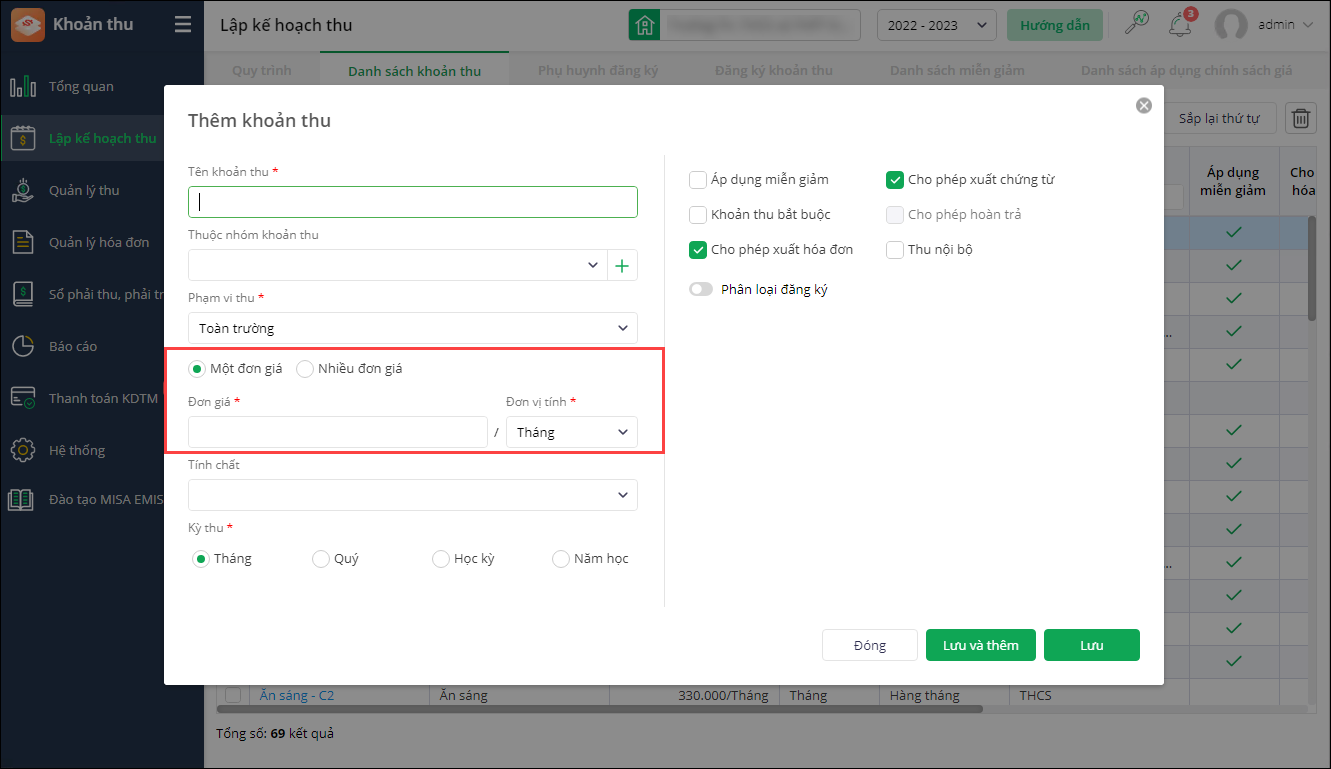This screenshot has width=1331, height=769.
Task: Click the blurred school name search field
Action: click(x=761, y=25)
